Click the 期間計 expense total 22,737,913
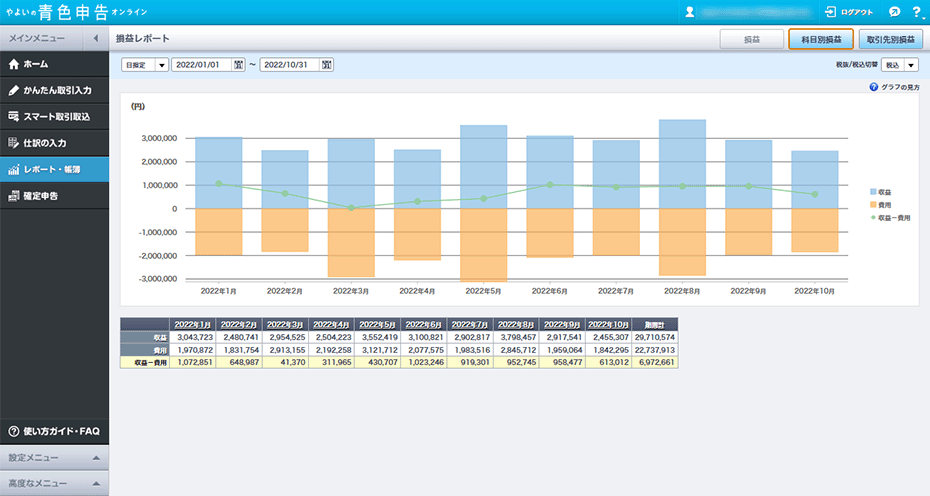 (655, 350)
